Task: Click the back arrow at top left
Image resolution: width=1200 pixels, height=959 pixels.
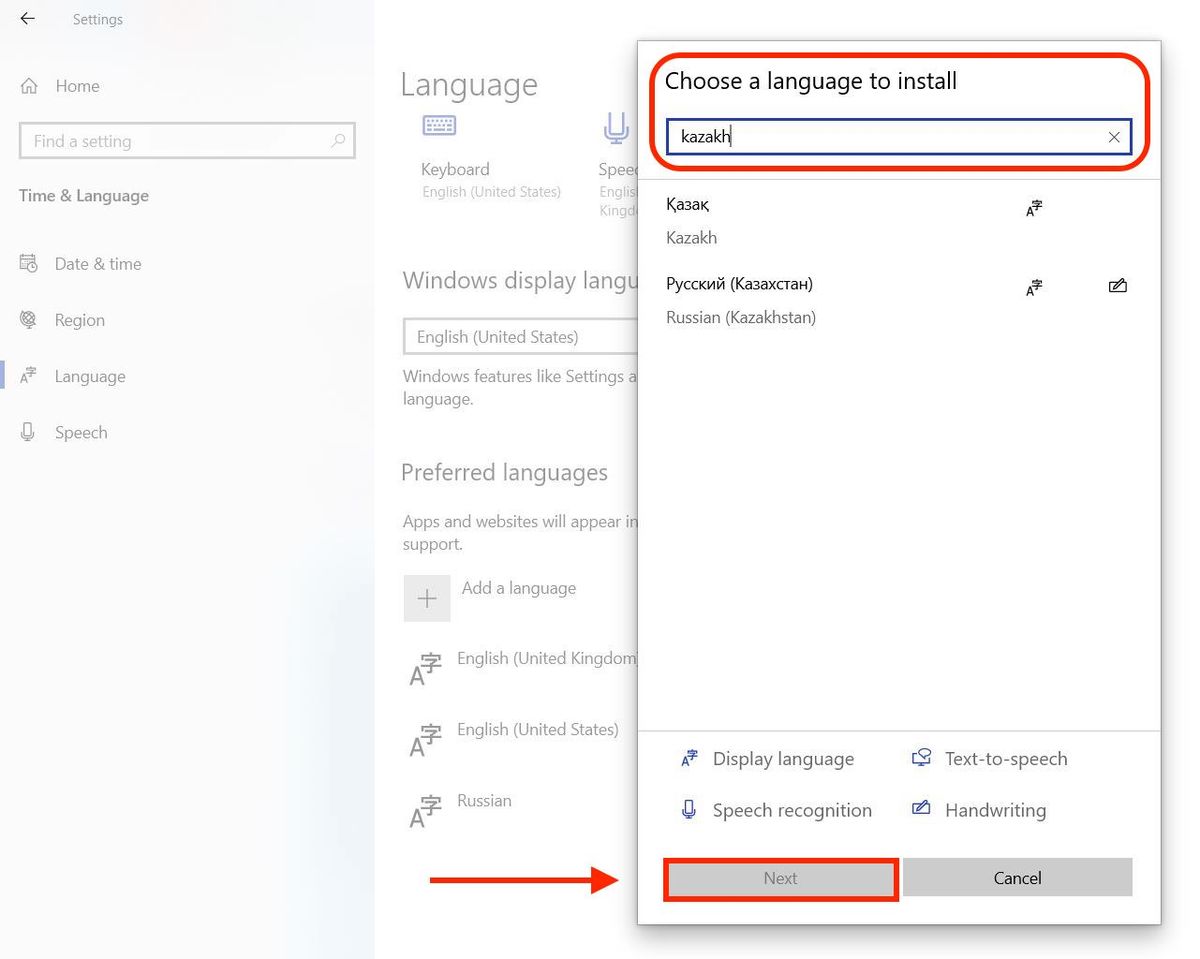Action: pos(27,18)
